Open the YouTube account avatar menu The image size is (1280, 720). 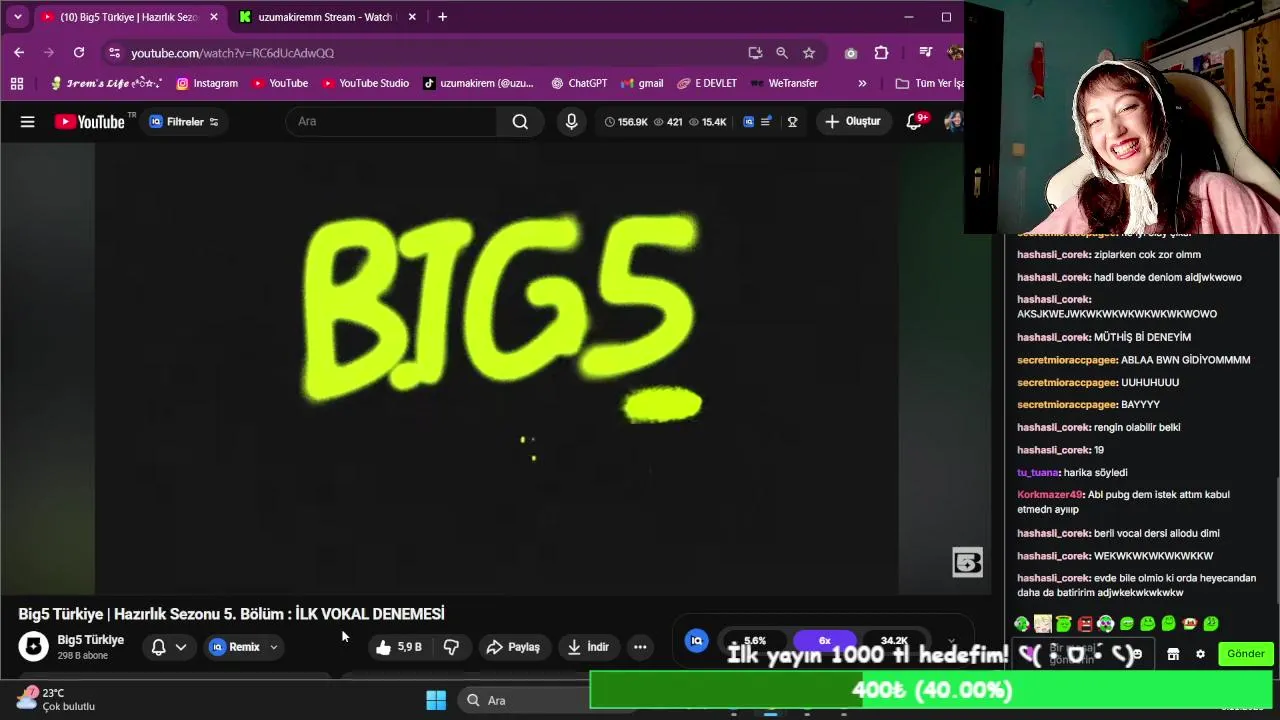[x=952, y=122]
